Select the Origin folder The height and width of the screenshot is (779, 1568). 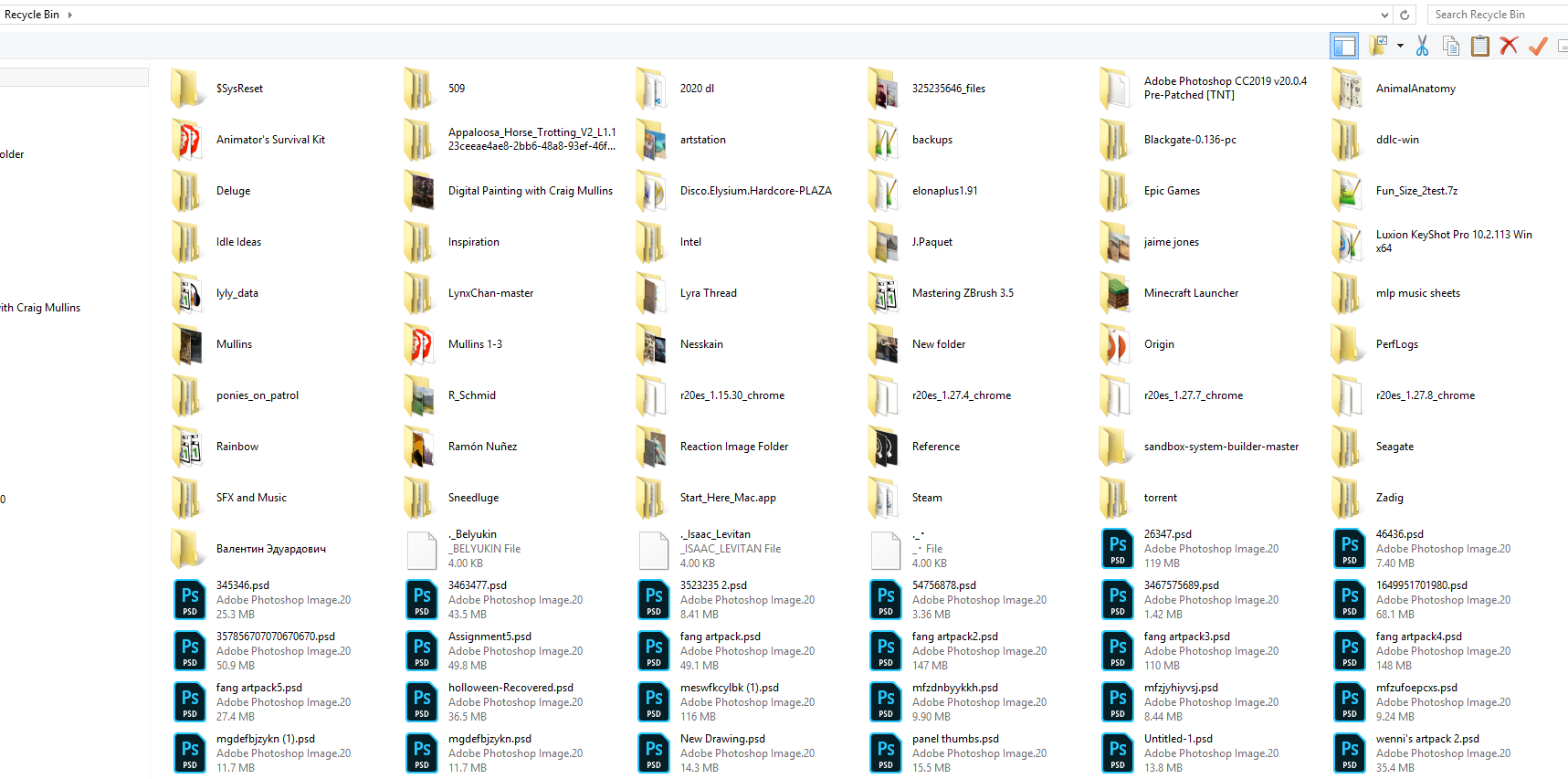point(1158,344)
